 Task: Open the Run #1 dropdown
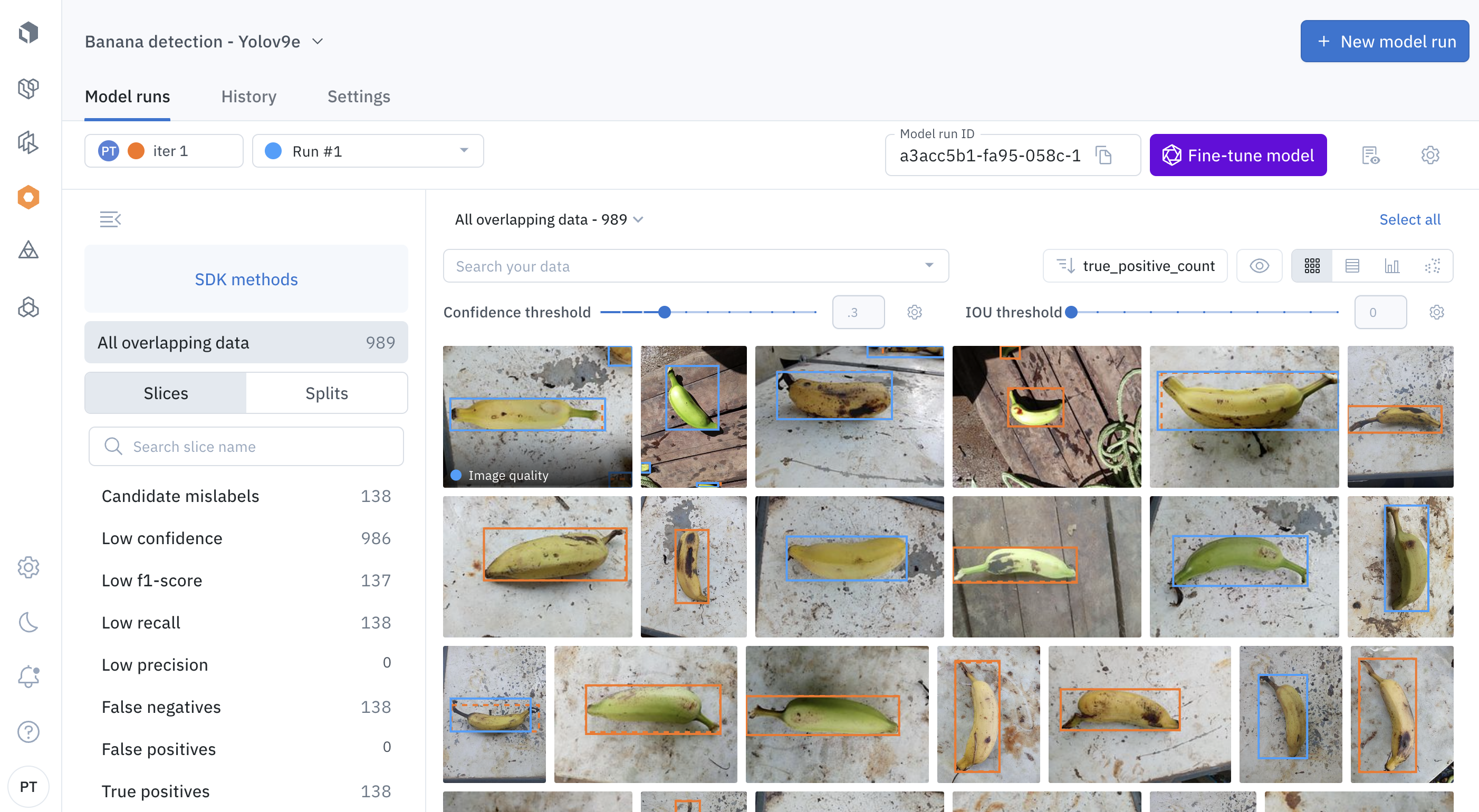click(368, 151)
